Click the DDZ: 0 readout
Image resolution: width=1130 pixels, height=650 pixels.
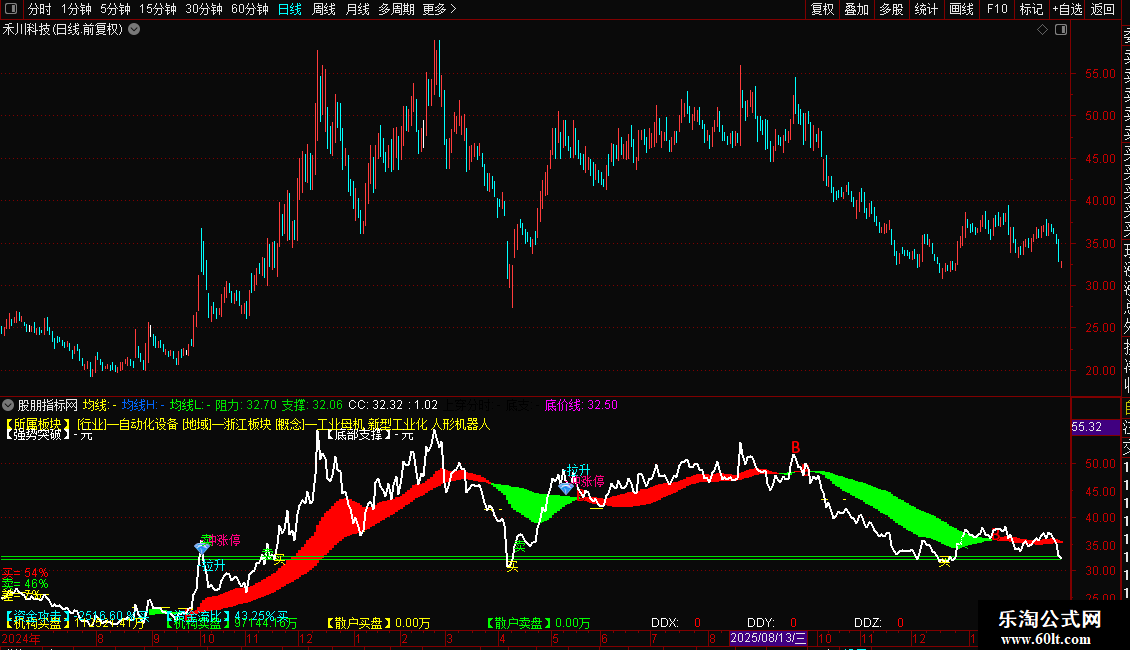click(x=878, y=623)
